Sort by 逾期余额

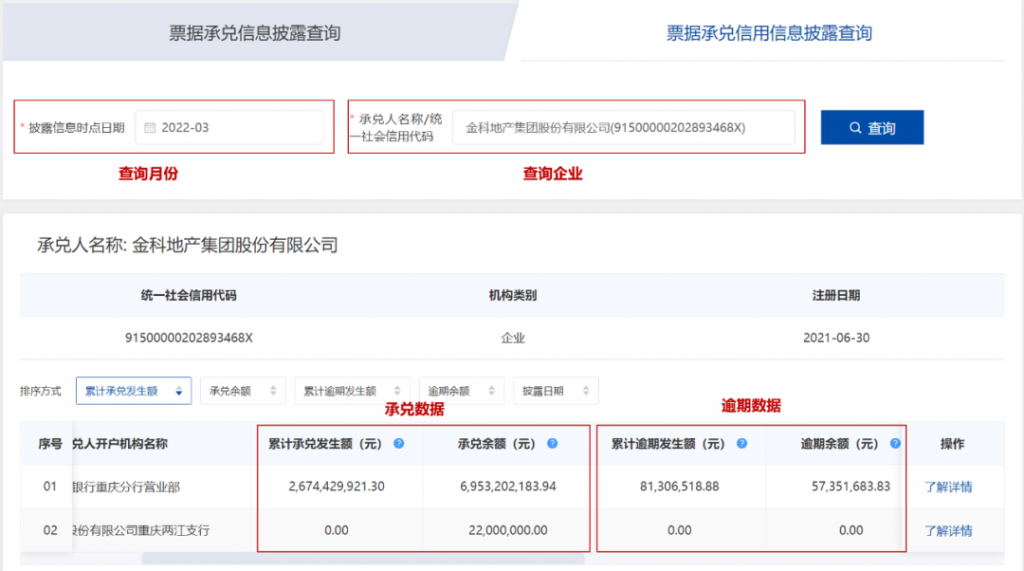461,391
